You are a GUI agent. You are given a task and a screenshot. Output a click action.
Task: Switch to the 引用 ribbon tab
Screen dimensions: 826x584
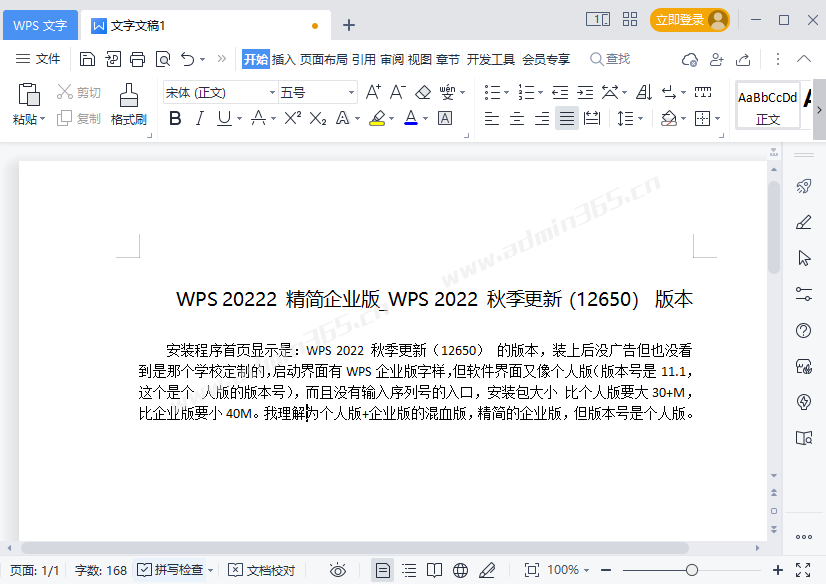363,60
